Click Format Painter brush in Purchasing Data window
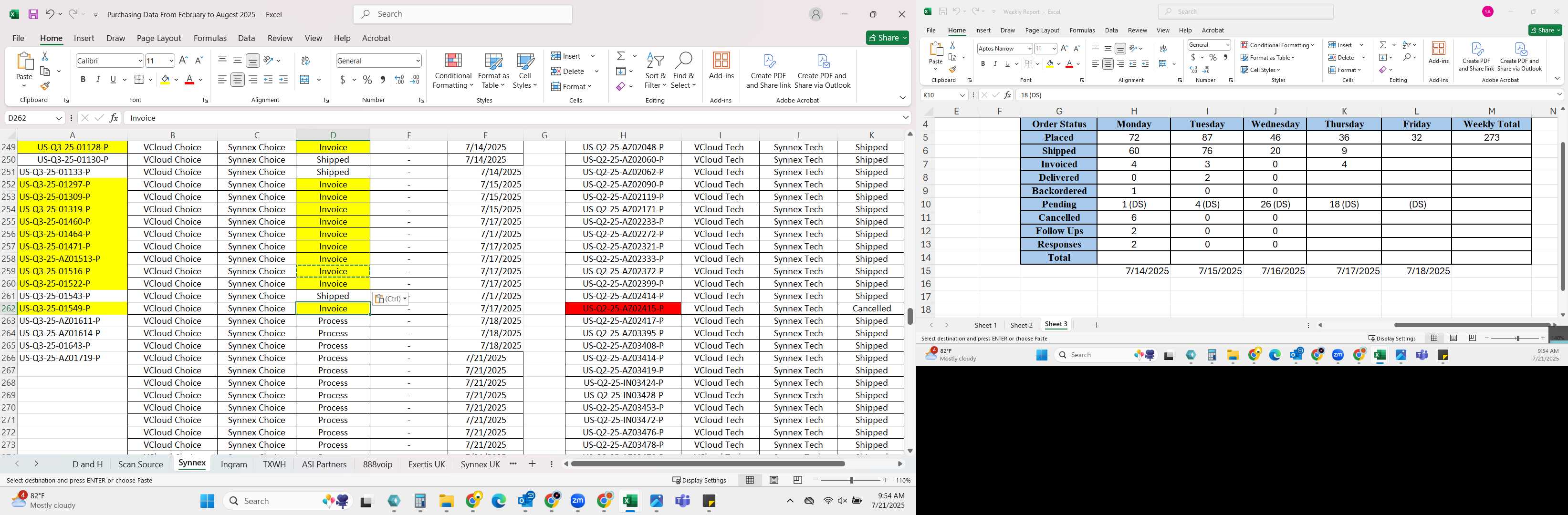Screen dimensions: 1568x515 pos(44,86)
